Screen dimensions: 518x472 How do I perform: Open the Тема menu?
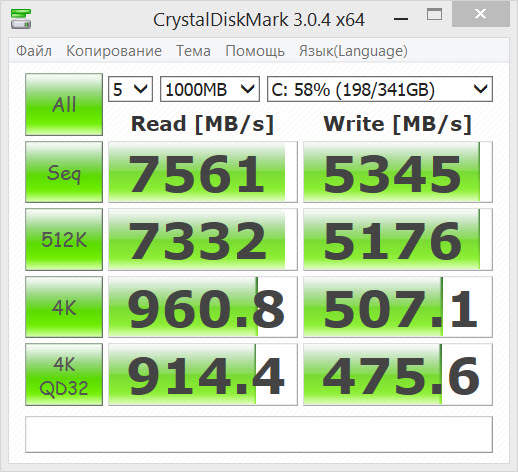193,51
